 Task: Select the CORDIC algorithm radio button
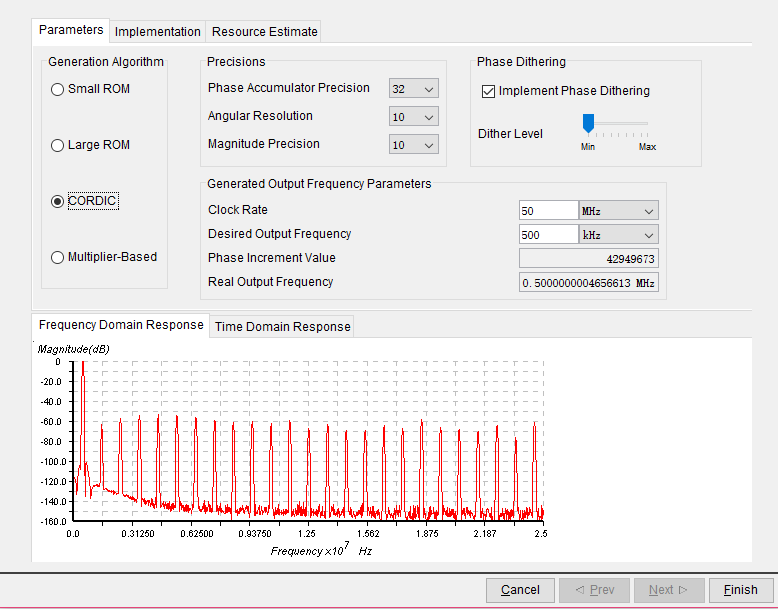coord(58,201)
